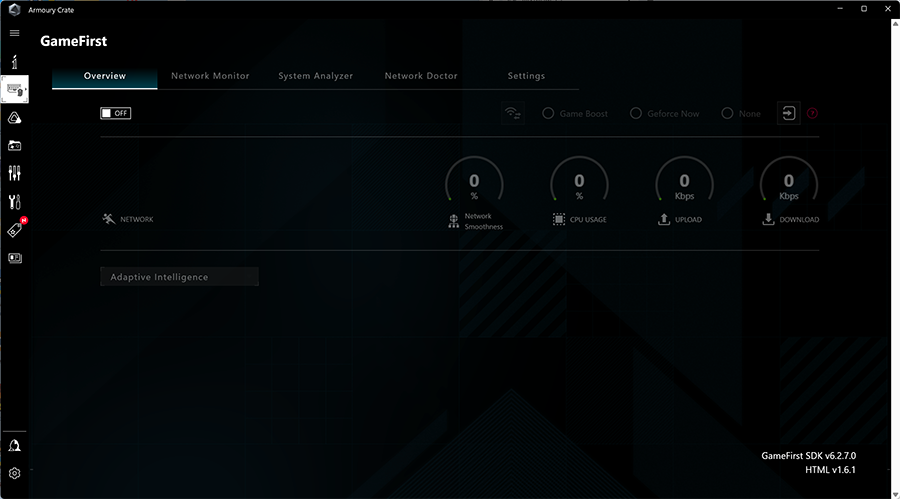
Task: Click the DOWNLOAD label
Action: click(x=799, y=219)
